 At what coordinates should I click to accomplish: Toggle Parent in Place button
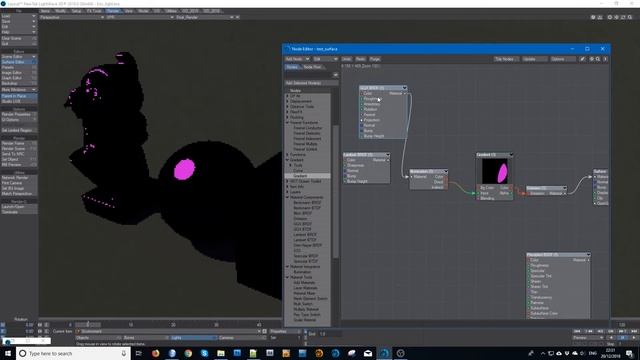[19, 96]
